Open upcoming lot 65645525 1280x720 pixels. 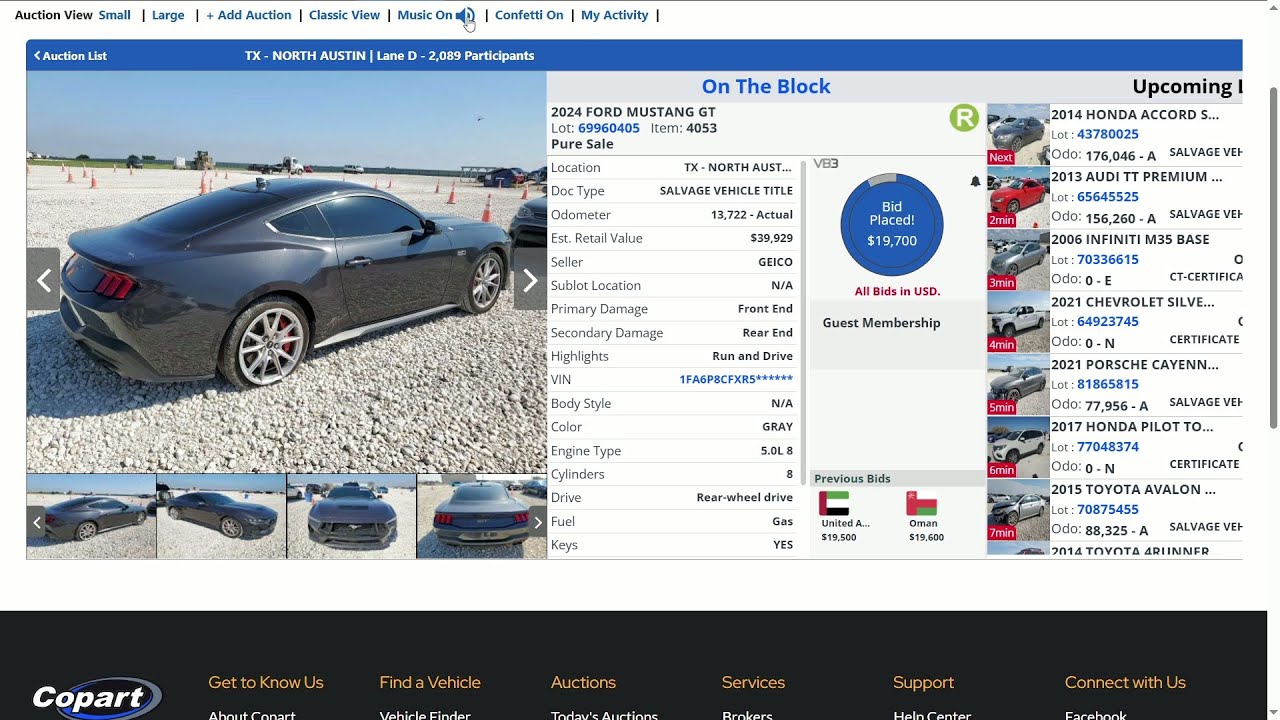coord(1108,197)
